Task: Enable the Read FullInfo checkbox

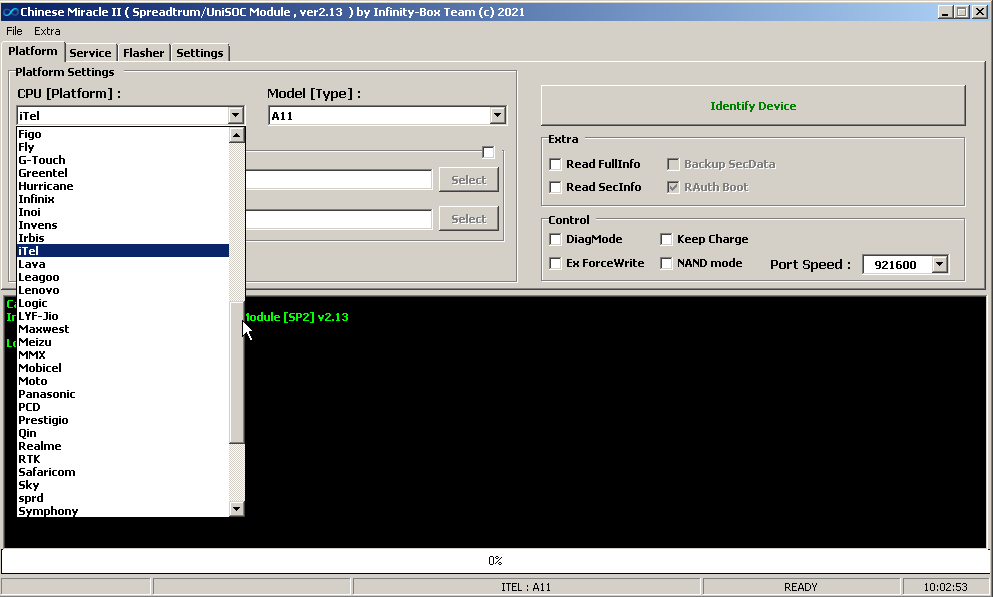Action: [x=555, y=165]
